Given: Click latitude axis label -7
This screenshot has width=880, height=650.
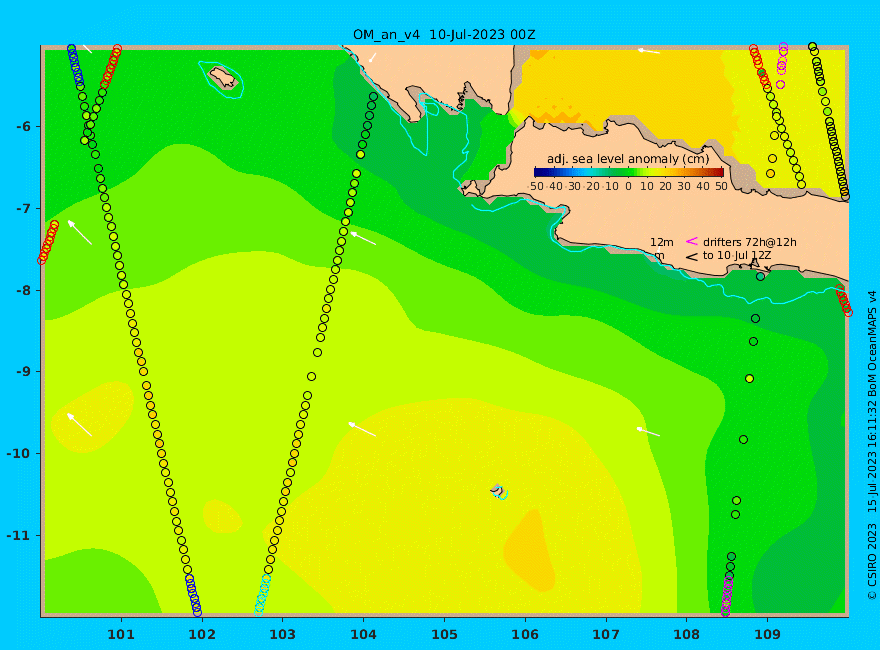Looking at the screenshot, I should pyautogui.click(x=22, y=209).
